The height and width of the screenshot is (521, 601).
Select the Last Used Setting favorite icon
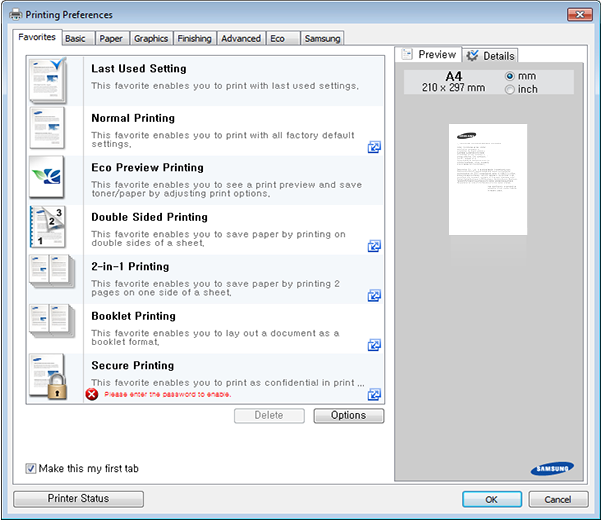pyautogui.click(x=47, y=79)
